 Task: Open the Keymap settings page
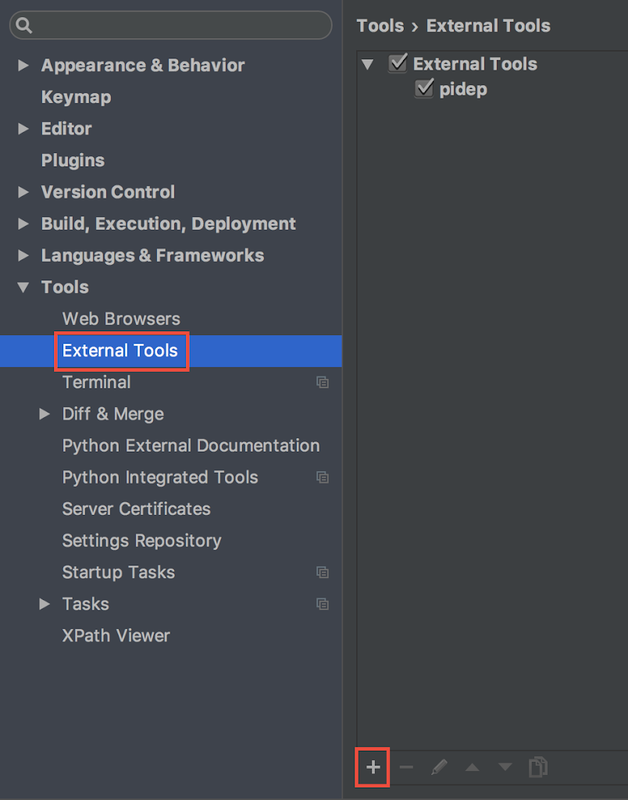(x=76, y=97)
